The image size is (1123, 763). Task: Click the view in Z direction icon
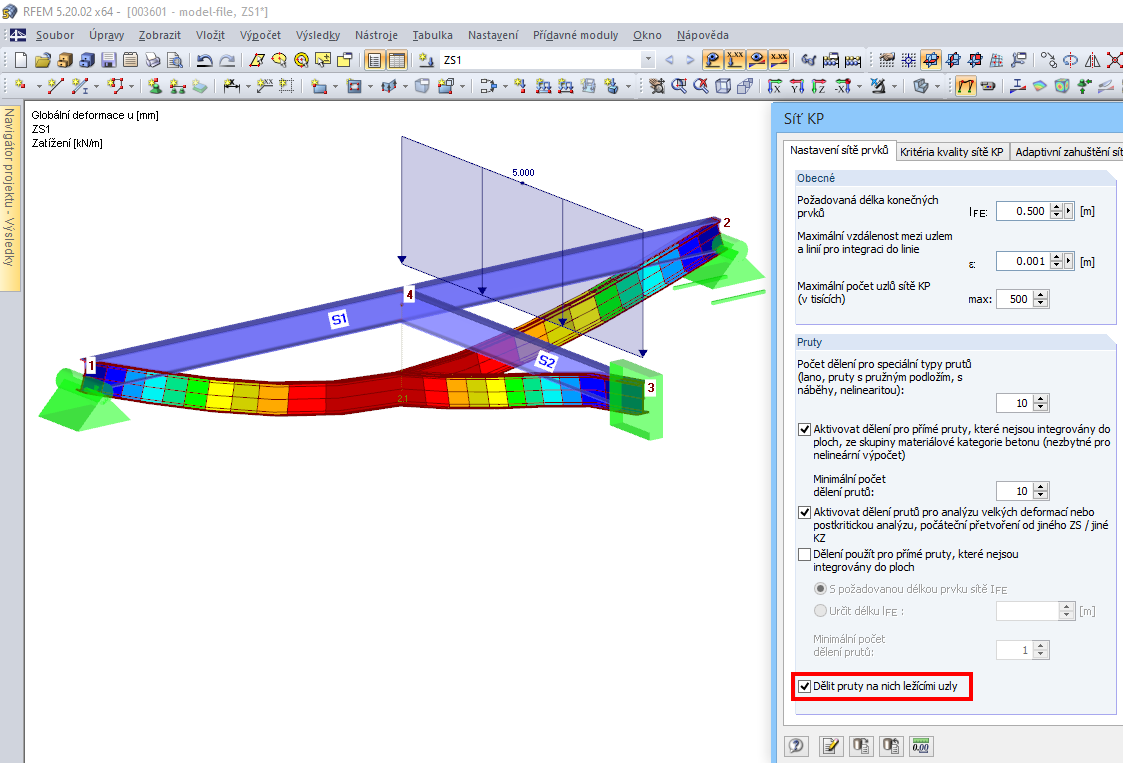[x=819, y=87]
